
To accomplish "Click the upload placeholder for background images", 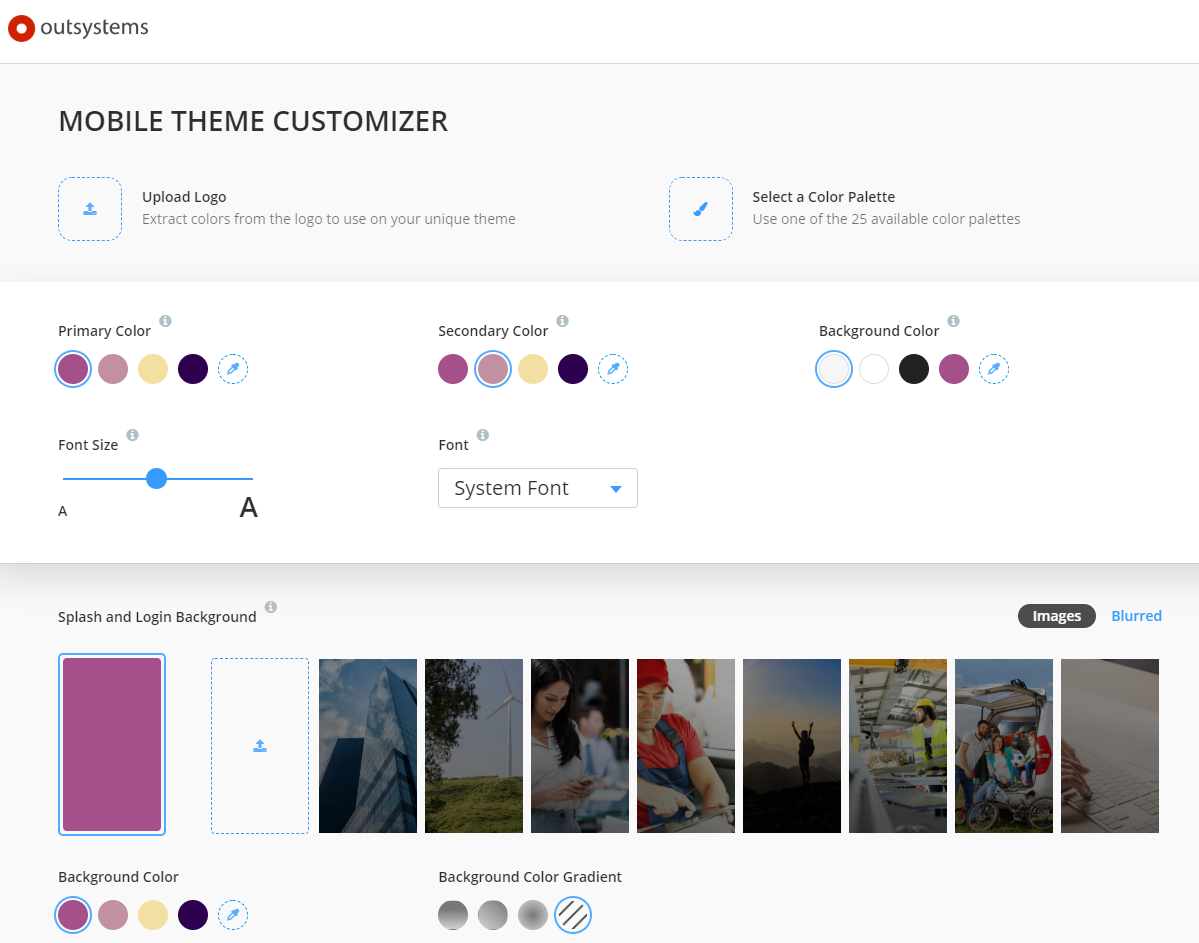I will coord(260,745).
